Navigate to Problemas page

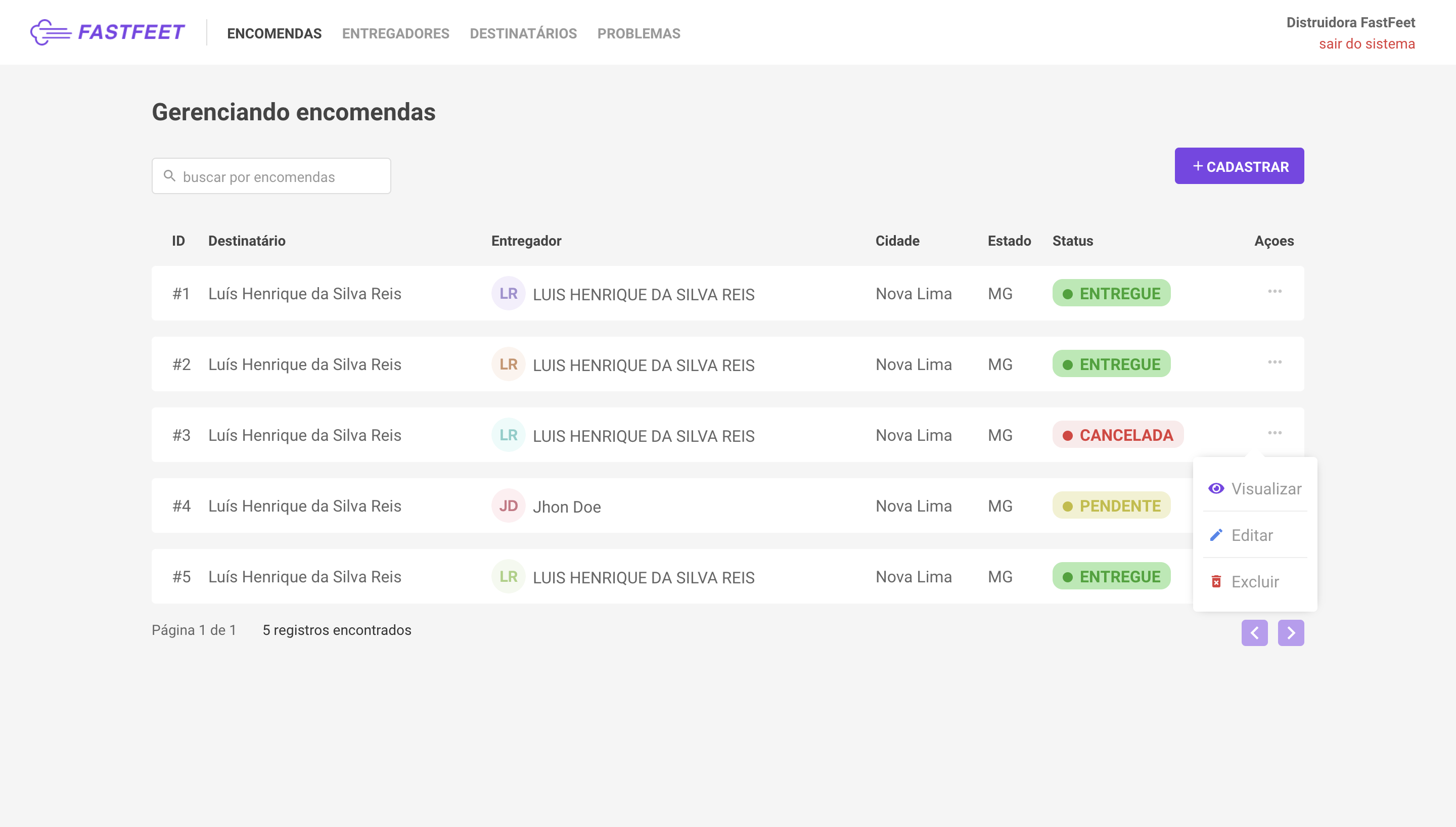pos(639,33)
